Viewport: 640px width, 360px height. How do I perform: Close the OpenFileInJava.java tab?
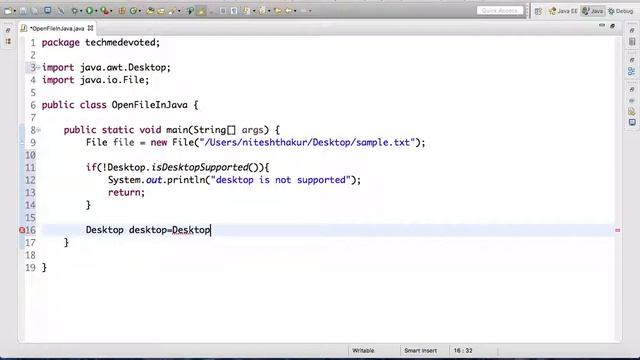(91, 28)
